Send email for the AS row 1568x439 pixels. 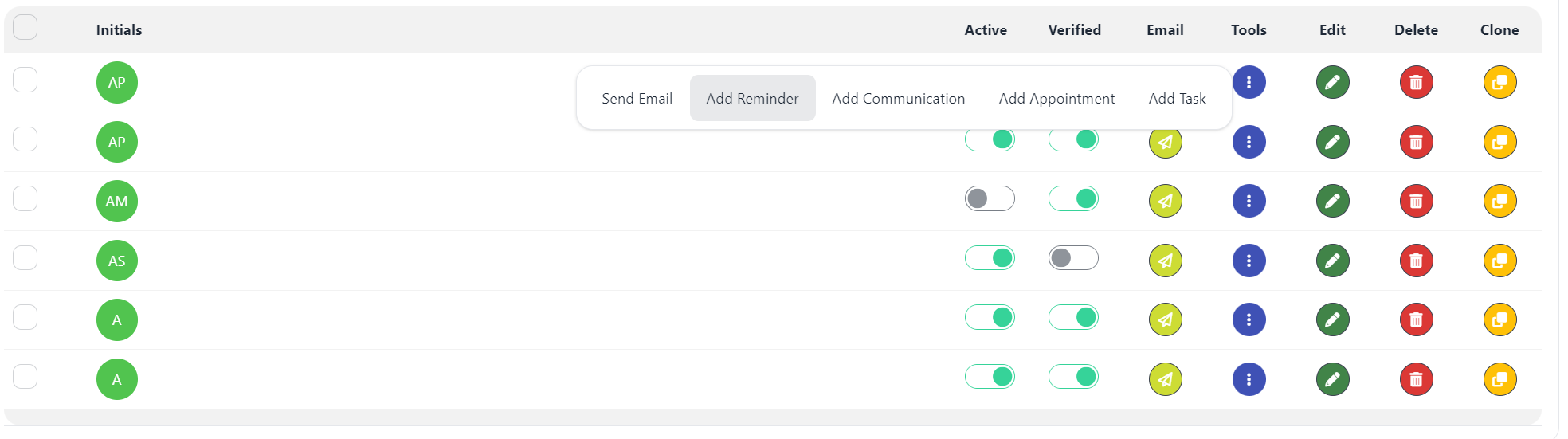1165,261
